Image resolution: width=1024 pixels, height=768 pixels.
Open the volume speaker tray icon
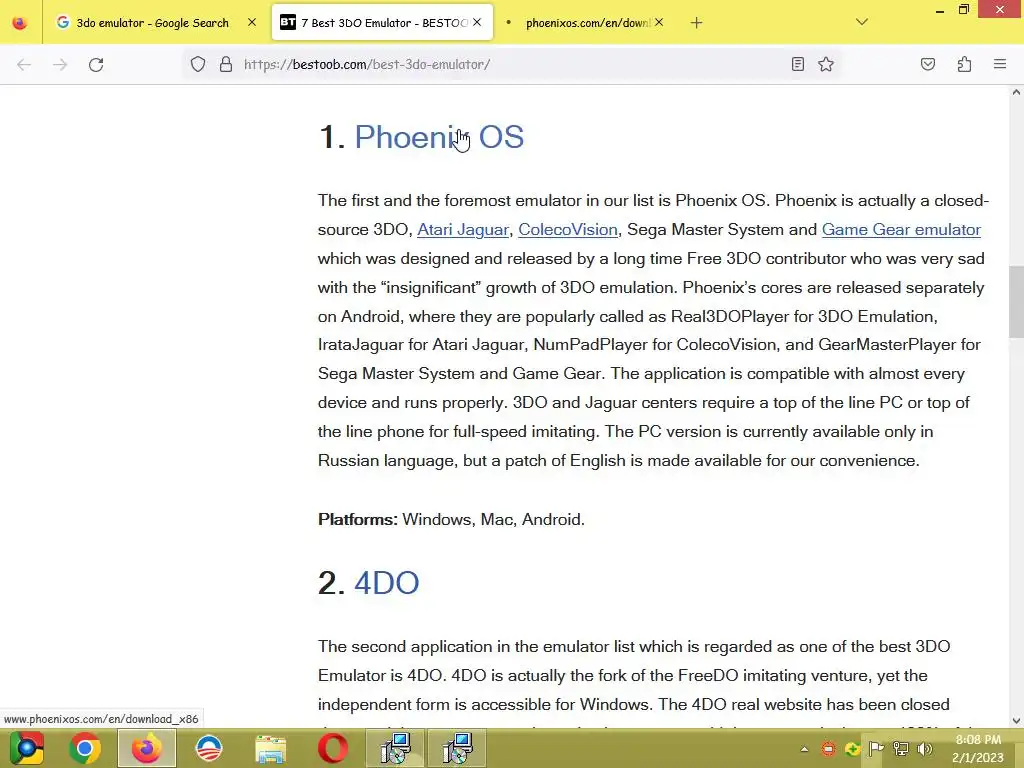925,749
